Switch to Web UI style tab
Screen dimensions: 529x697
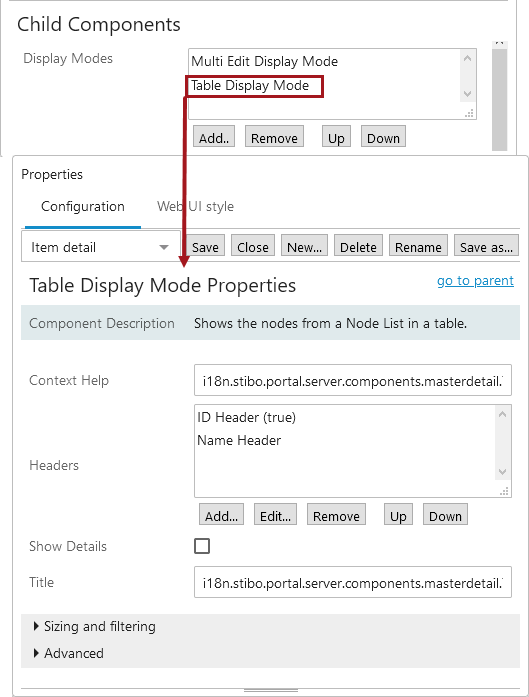[195, 206]
